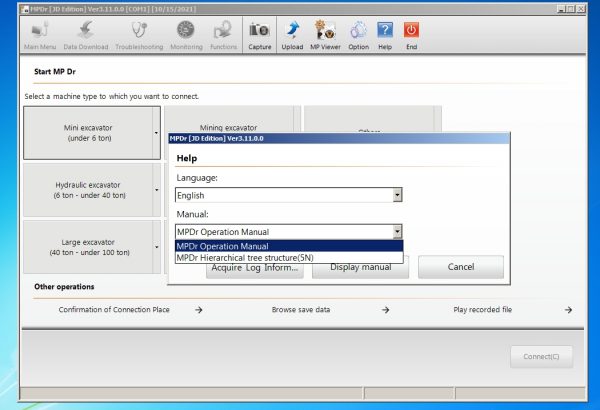Minimize the MPDr main window
The width and height of the screenshot is (600, 410).
click(x=561, y=8)
